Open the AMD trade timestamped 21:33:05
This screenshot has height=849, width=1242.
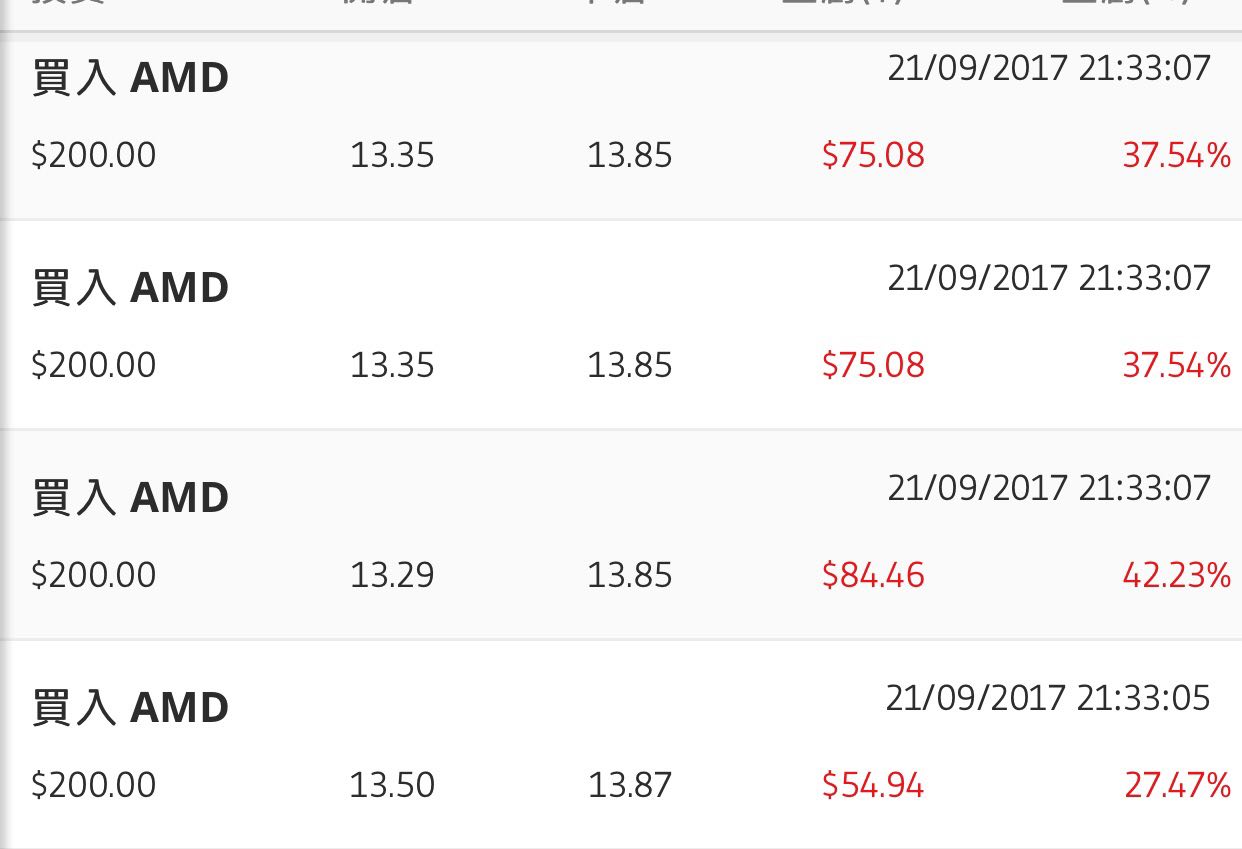621,745
